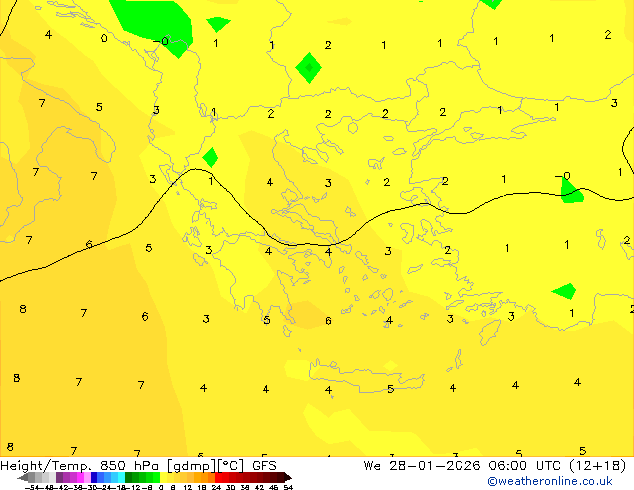The height and width of the screenshot is (490, 634).
Task: Click the 'Height/Temp.' title text
Action: pos(46,466)
